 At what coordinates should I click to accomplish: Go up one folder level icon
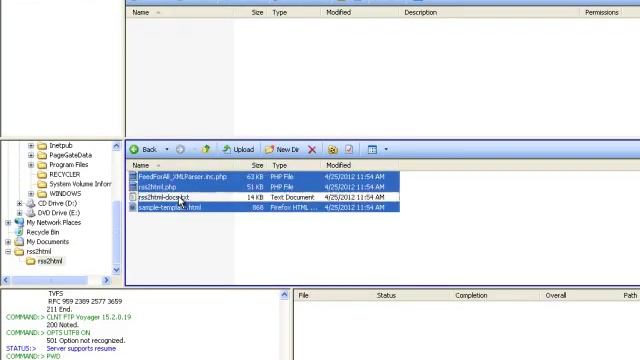pyautogui.click(x=206, y=149)
